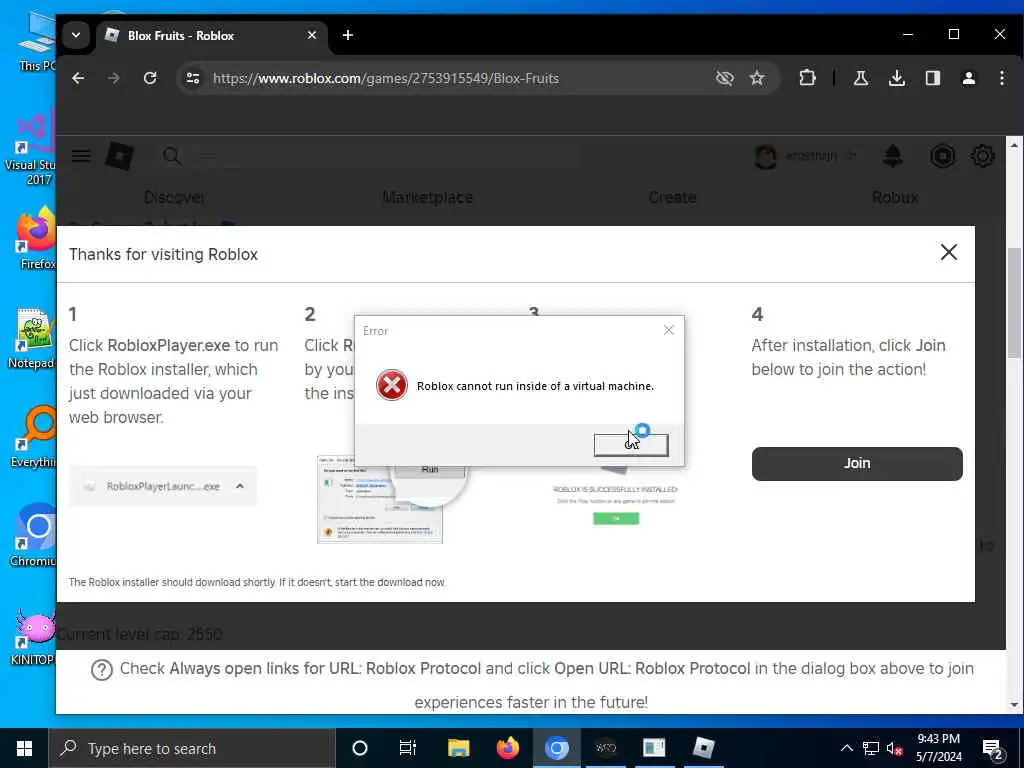1024x768 pixels.
Task: Open the browser three-dot menu
Action: point(1002,78)
